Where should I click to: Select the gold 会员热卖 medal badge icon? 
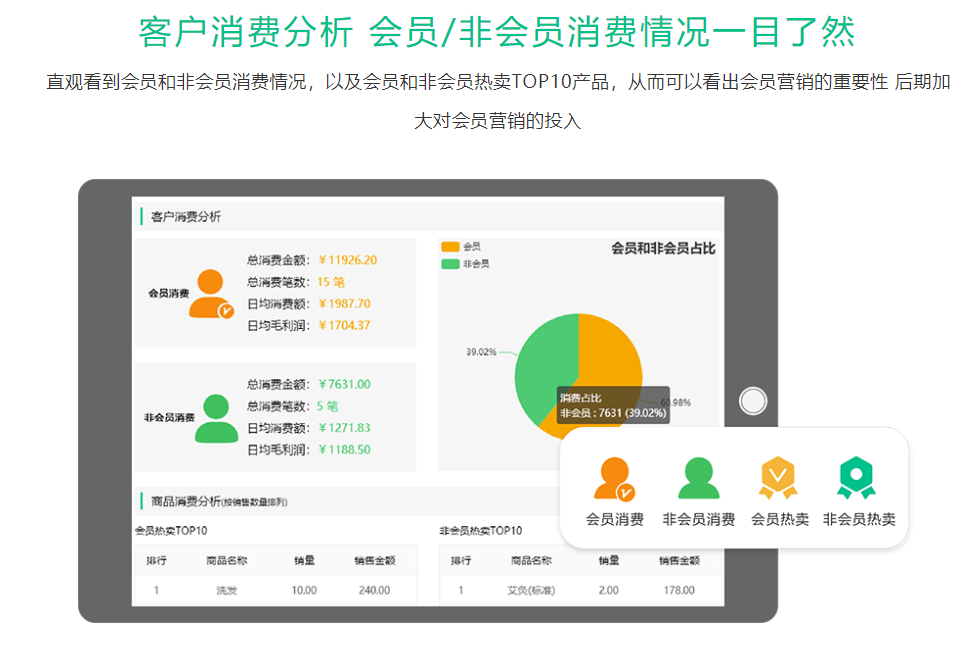779,479
